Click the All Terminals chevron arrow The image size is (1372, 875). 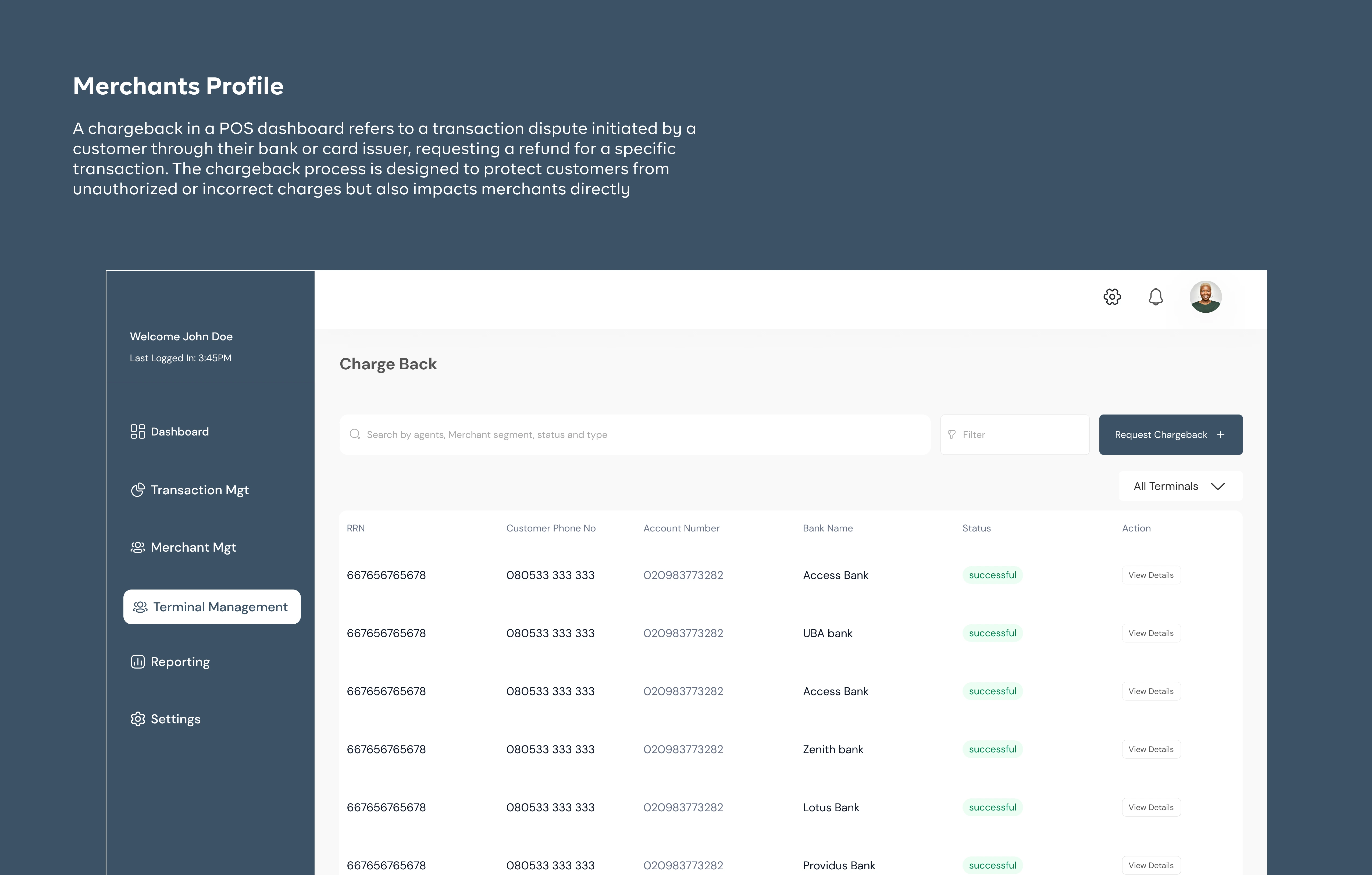1218,486
